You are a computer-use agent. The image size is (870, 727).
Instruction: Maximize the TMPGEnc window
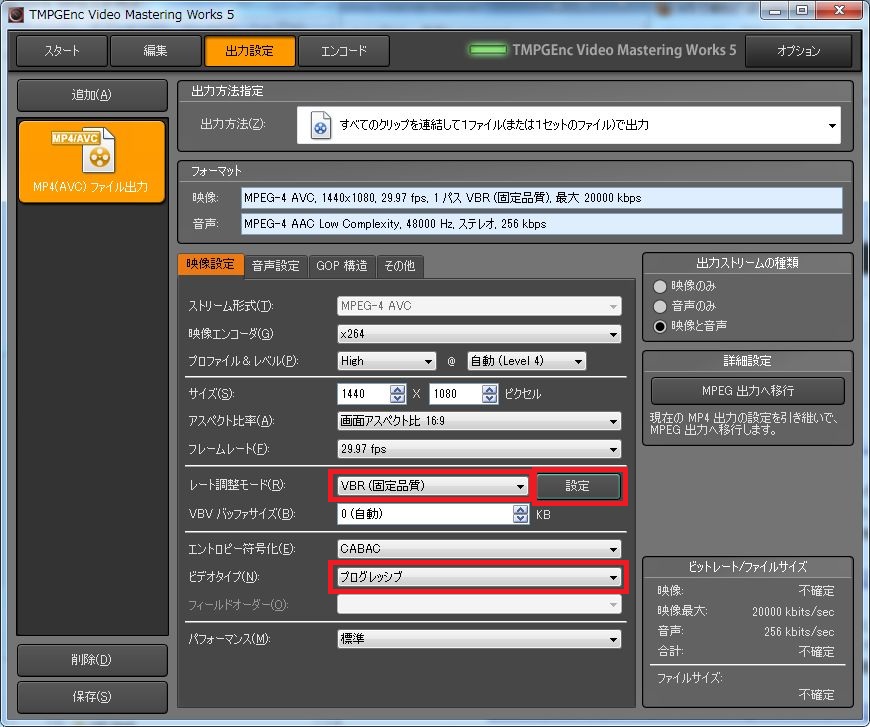pos(802,11)
